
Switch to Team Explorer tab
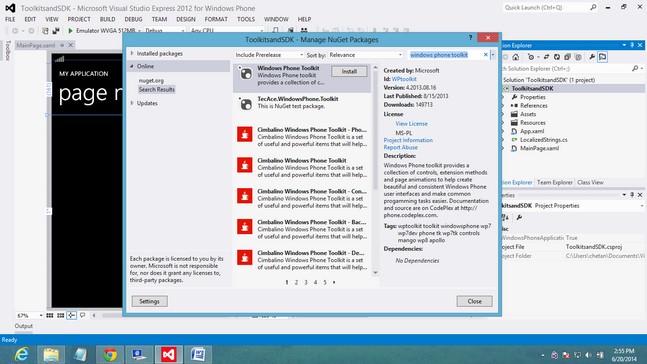(x=555, y=182)
